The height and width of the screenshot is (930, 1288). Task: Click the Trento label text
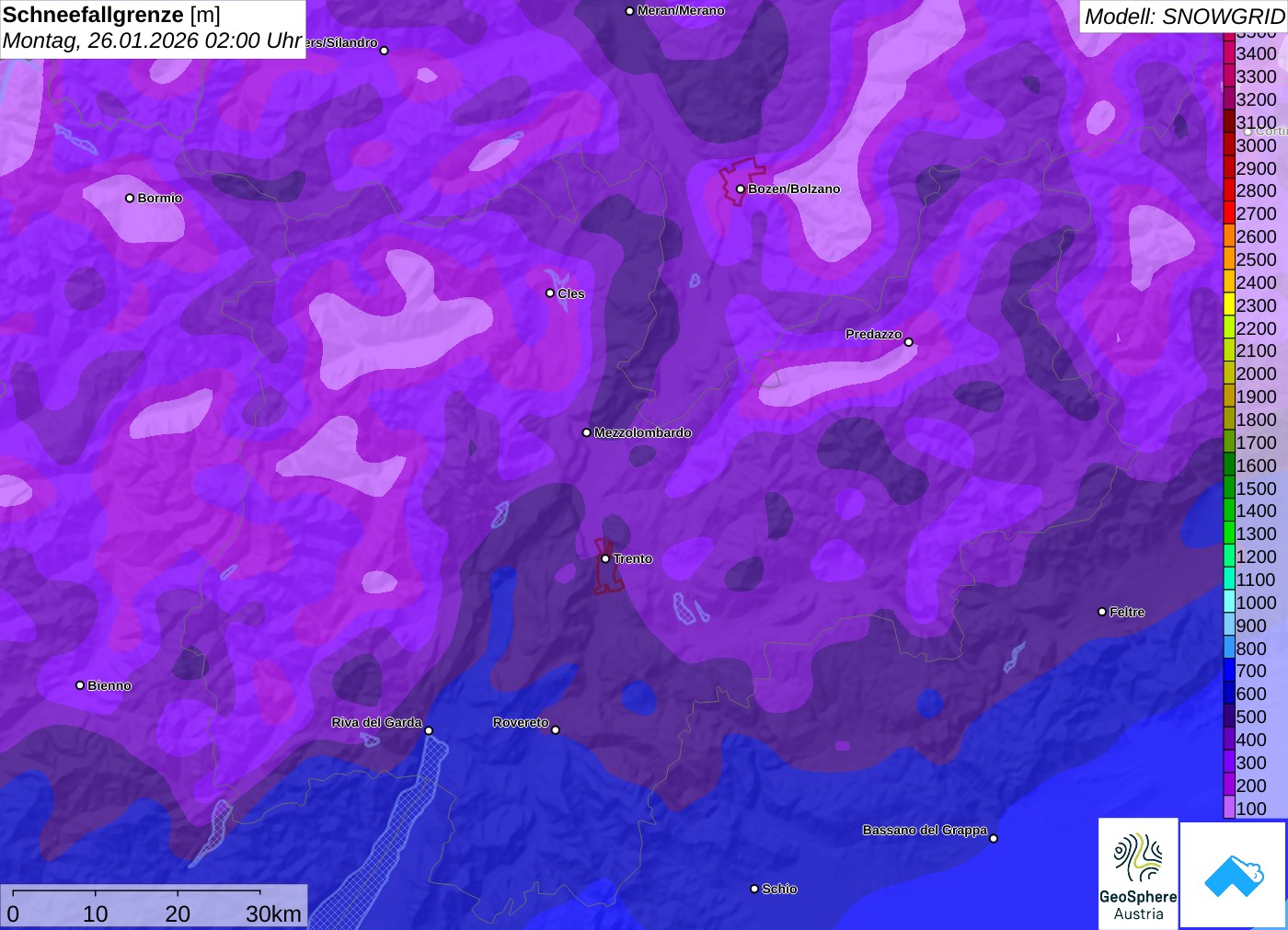point(633,558)
